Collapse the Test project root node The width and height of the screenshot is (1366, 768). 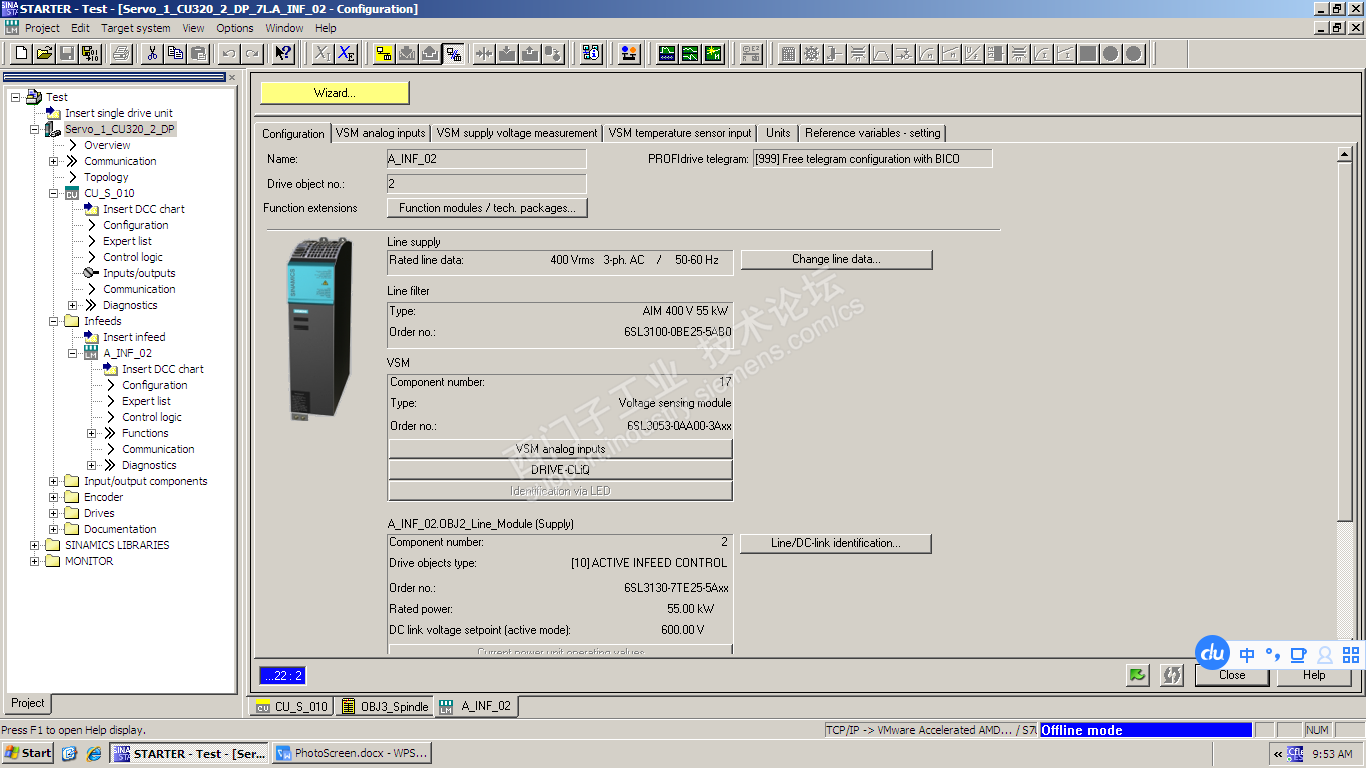[15, 97]
